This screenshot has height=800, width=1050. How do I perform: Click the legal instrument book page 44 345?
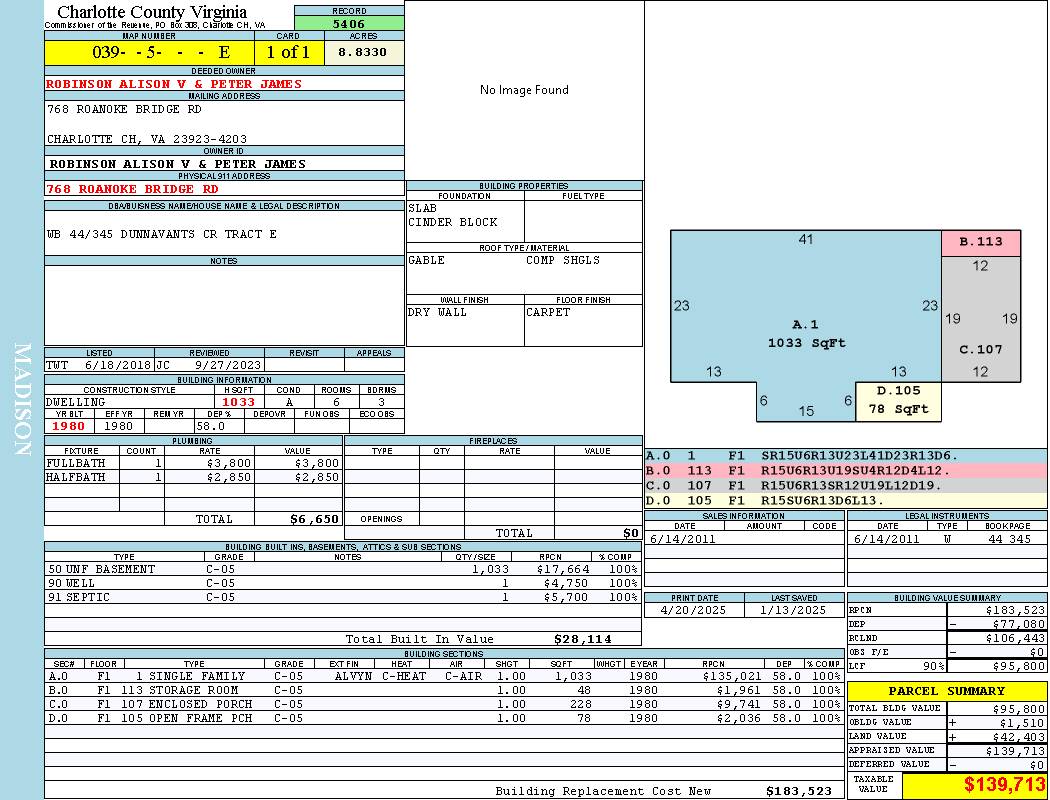pos(1009,539)
